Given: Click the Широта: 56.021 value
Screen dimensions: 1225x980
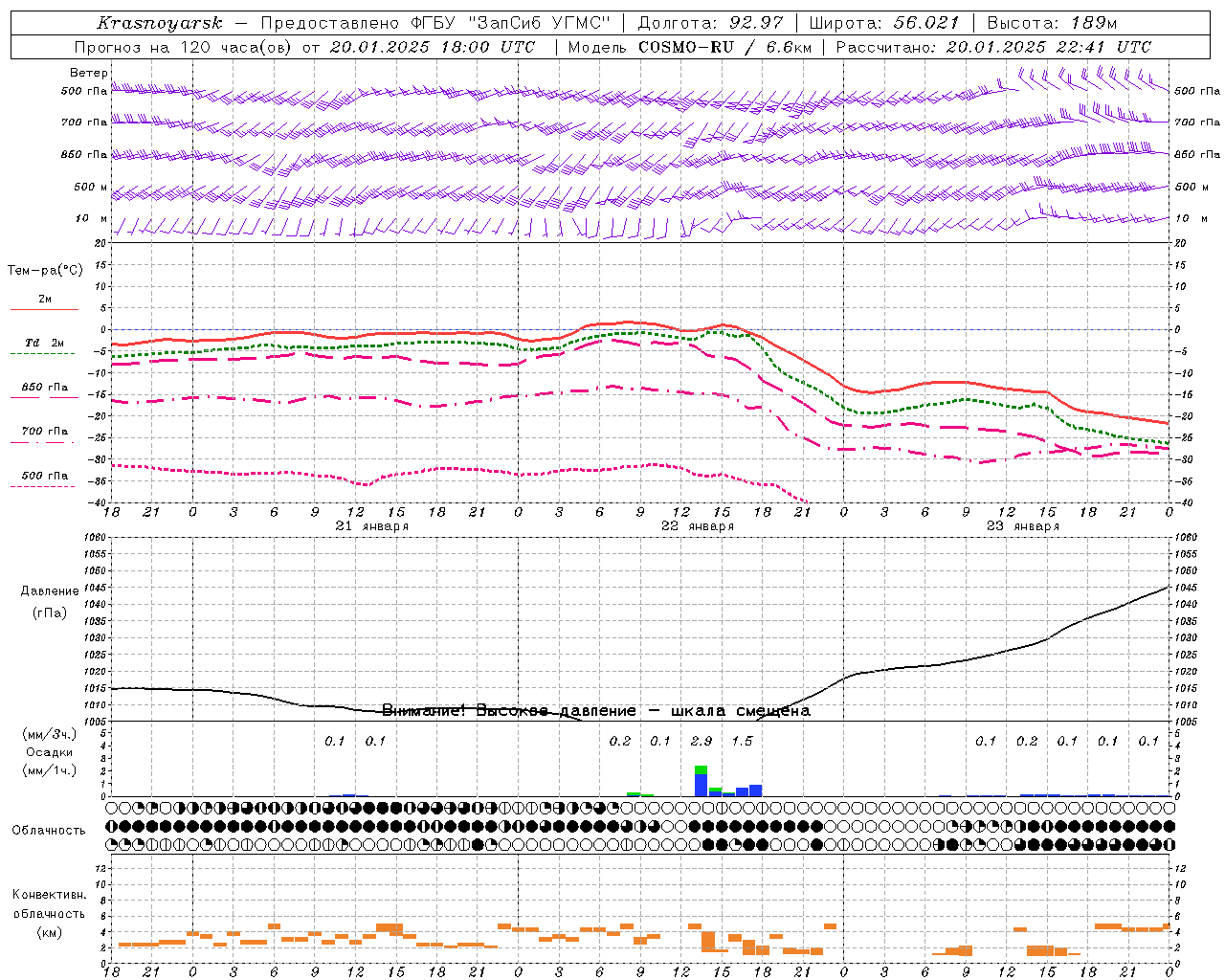Looking at the screenshot, I should (x=884, y=23).
